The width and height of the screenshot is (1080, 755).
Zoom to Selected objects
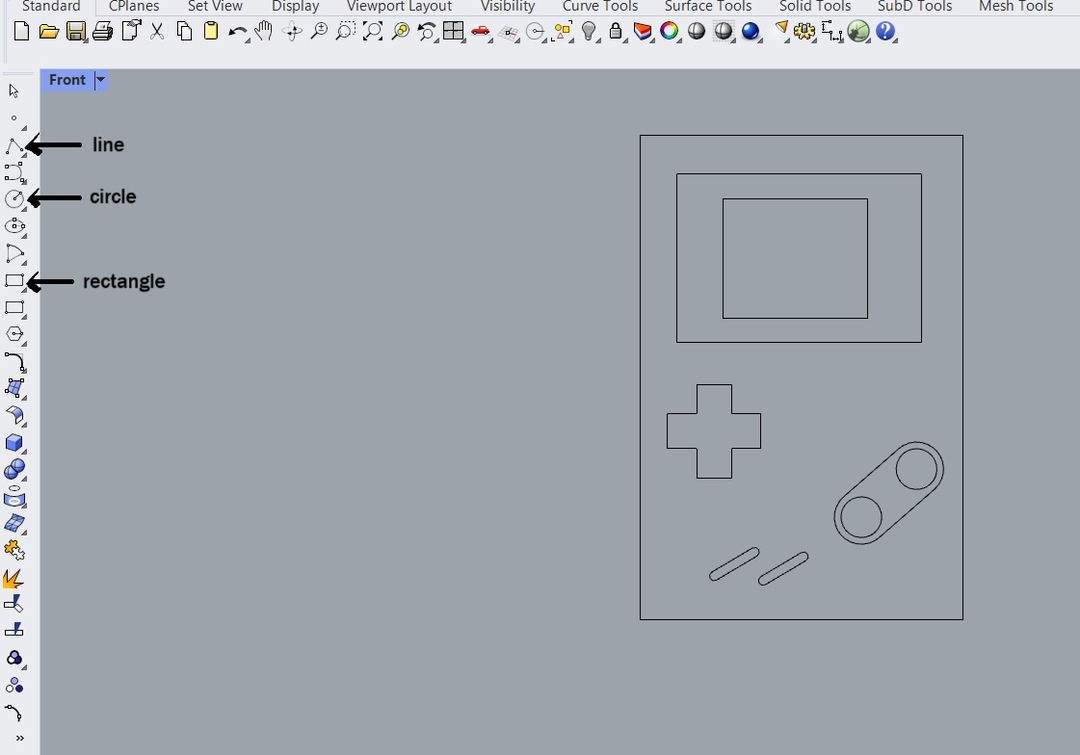pos(400,32)
